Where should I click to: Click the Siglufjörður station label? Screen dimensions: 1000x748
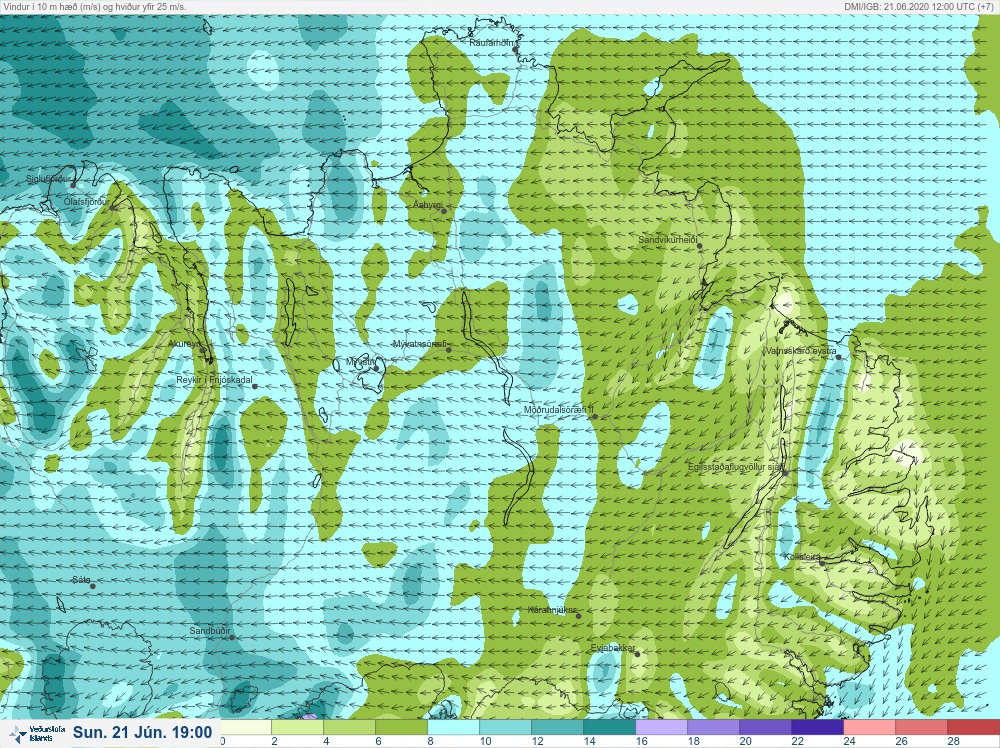48,179
